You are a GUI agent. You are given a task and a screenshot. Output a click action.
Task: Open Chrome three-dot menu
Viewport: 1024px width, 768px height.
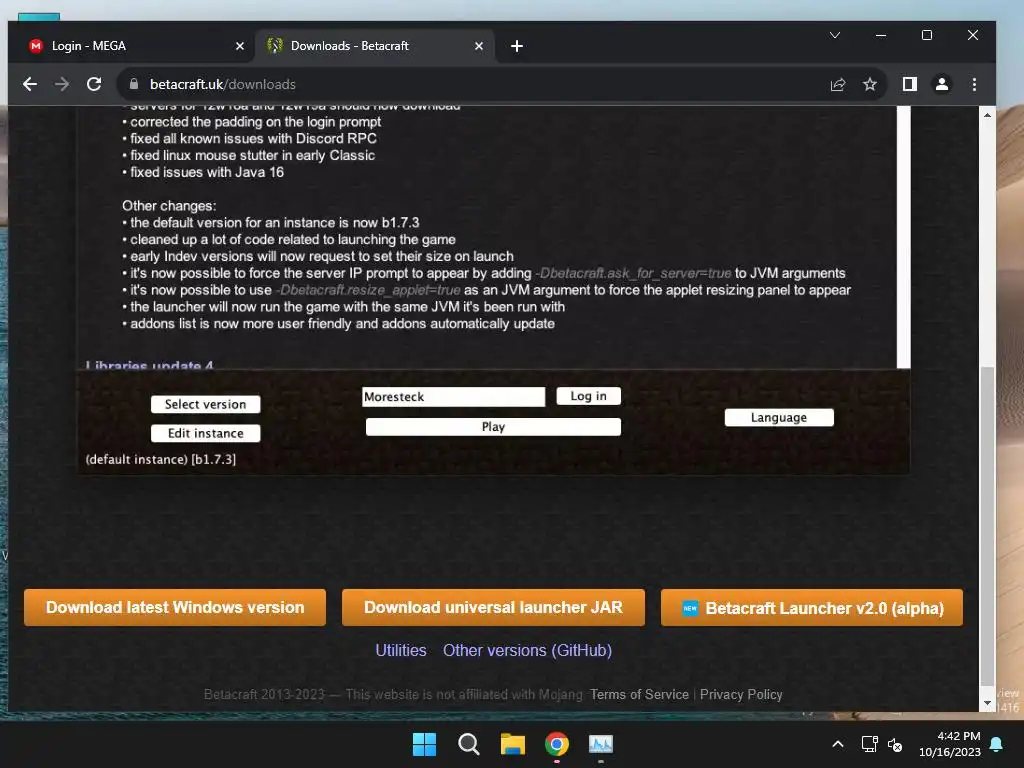[x=974, y=84]
